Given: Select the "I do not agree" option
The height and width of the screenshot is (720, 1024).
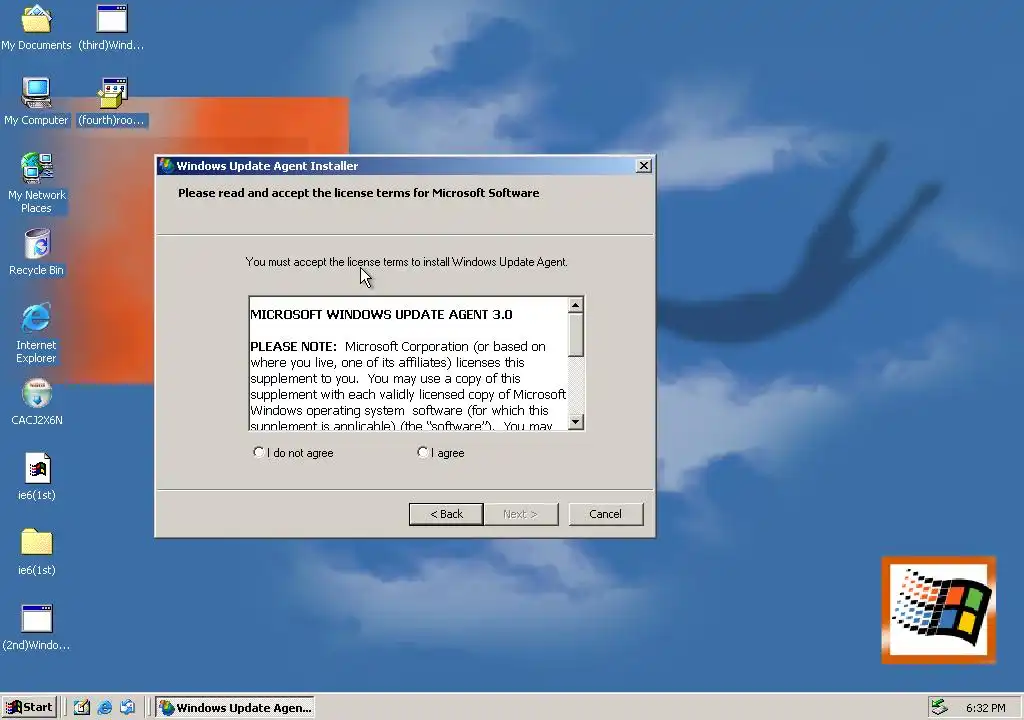Looking at the screenshot, I should click(x=293, y=453).
